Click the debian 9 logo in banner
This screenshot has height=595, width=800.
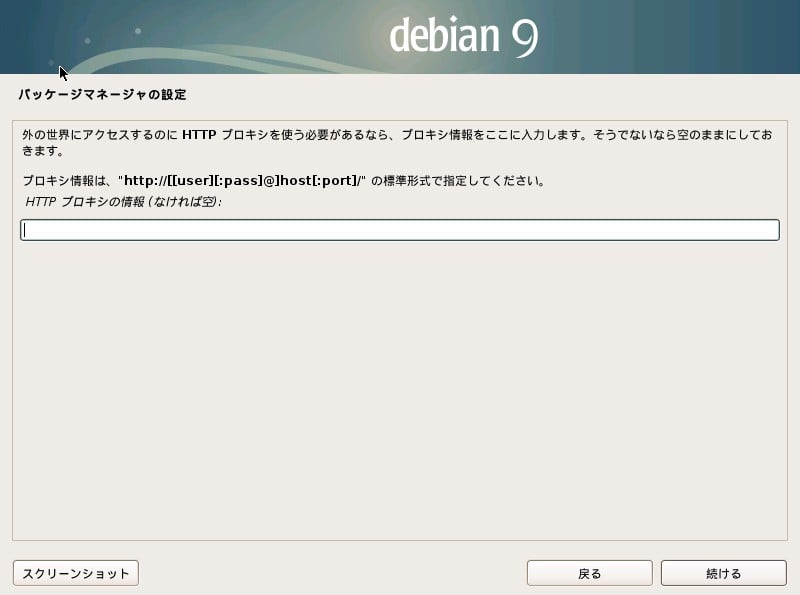click(463, 36)
